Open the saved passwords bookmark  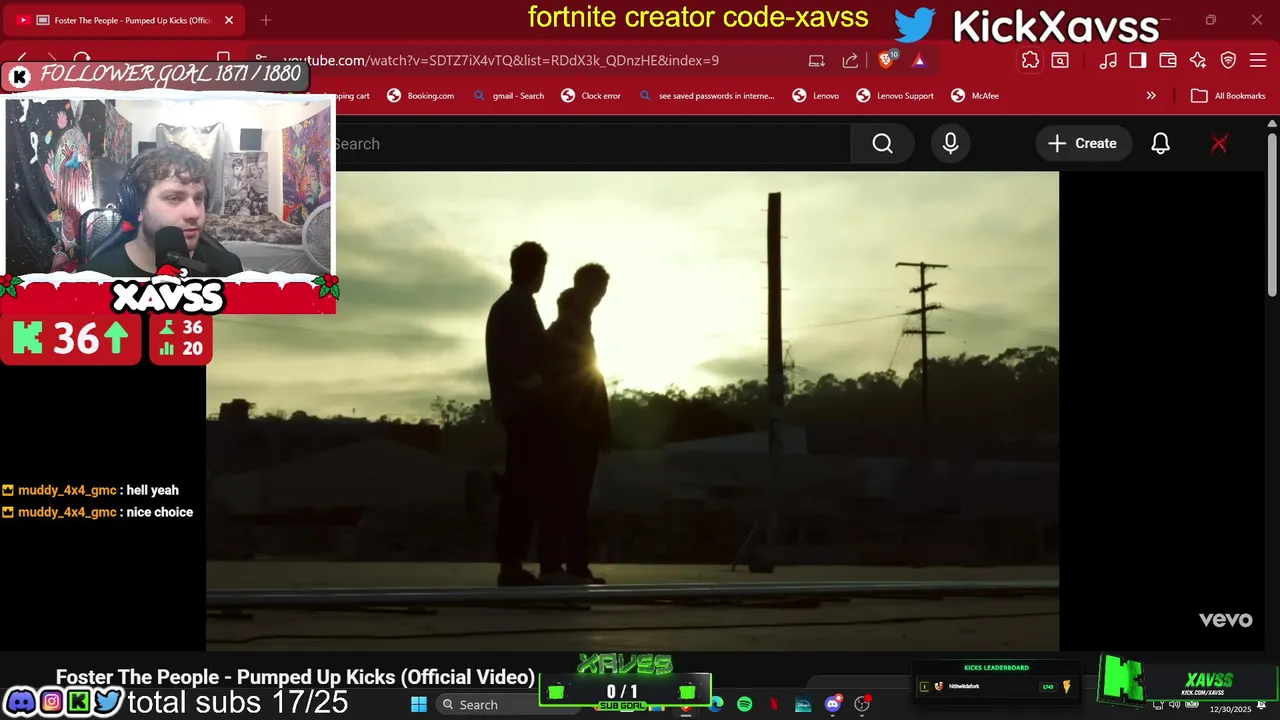[706, 96]
